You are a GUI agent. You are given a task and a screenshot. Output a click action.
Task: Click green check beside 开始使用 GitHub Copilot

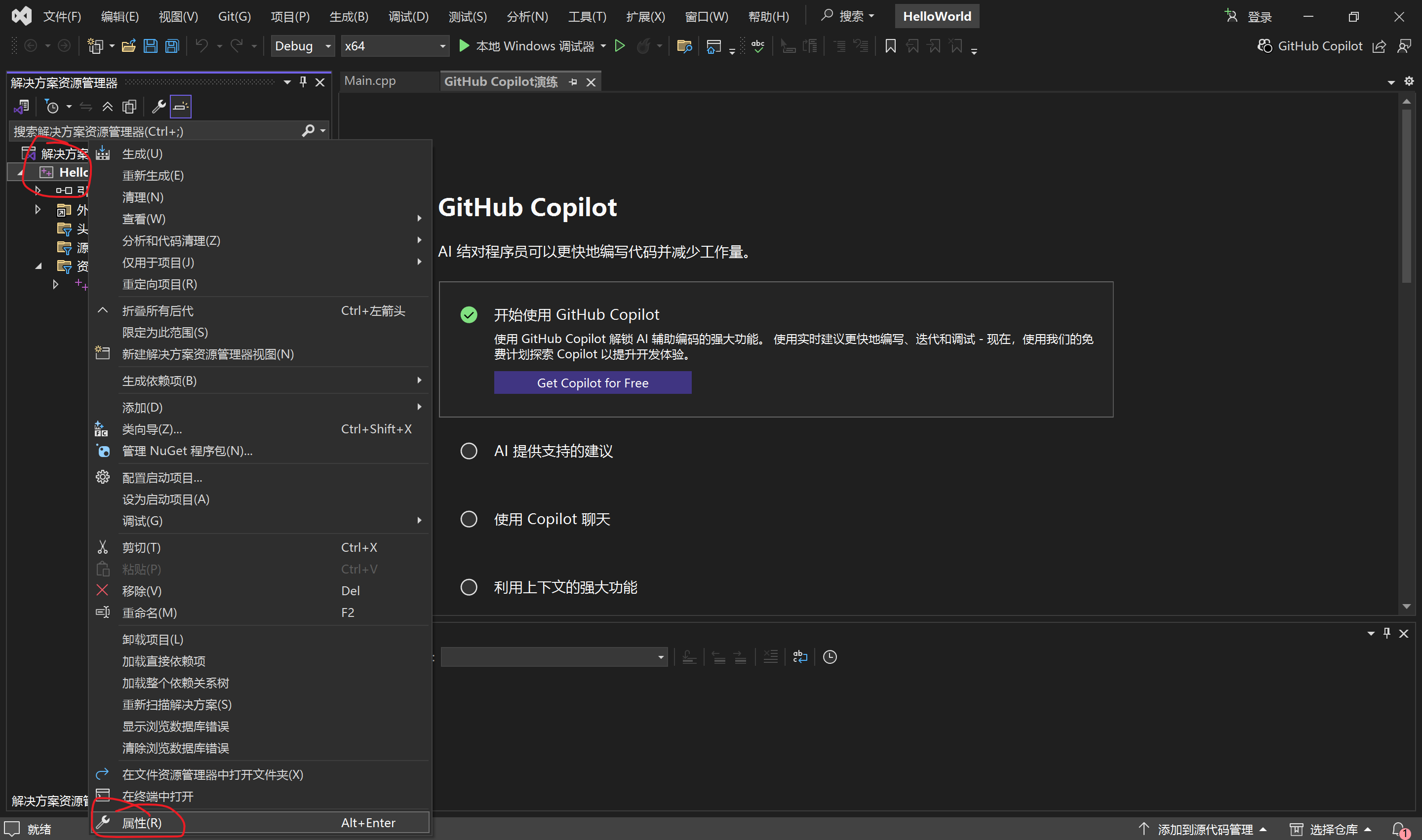(x=469, y=315)
